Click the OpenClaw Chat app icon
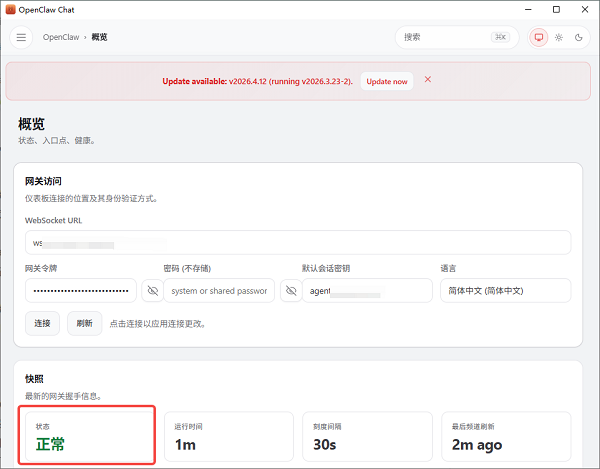Image resolution: width=600 pixels, height=469 pixels. point(10,10)
